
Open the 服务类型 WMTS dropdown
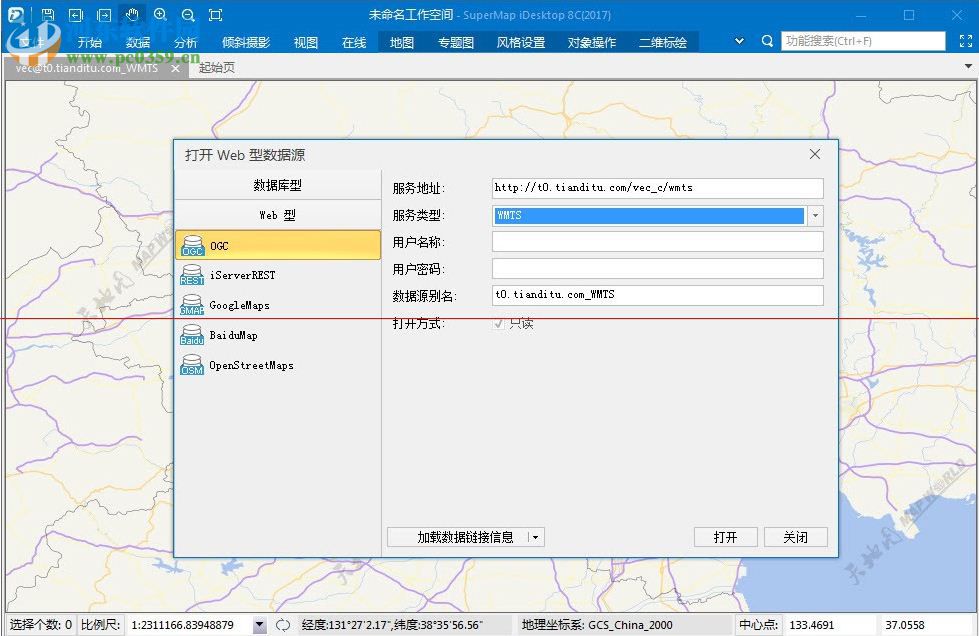point(815,215)
